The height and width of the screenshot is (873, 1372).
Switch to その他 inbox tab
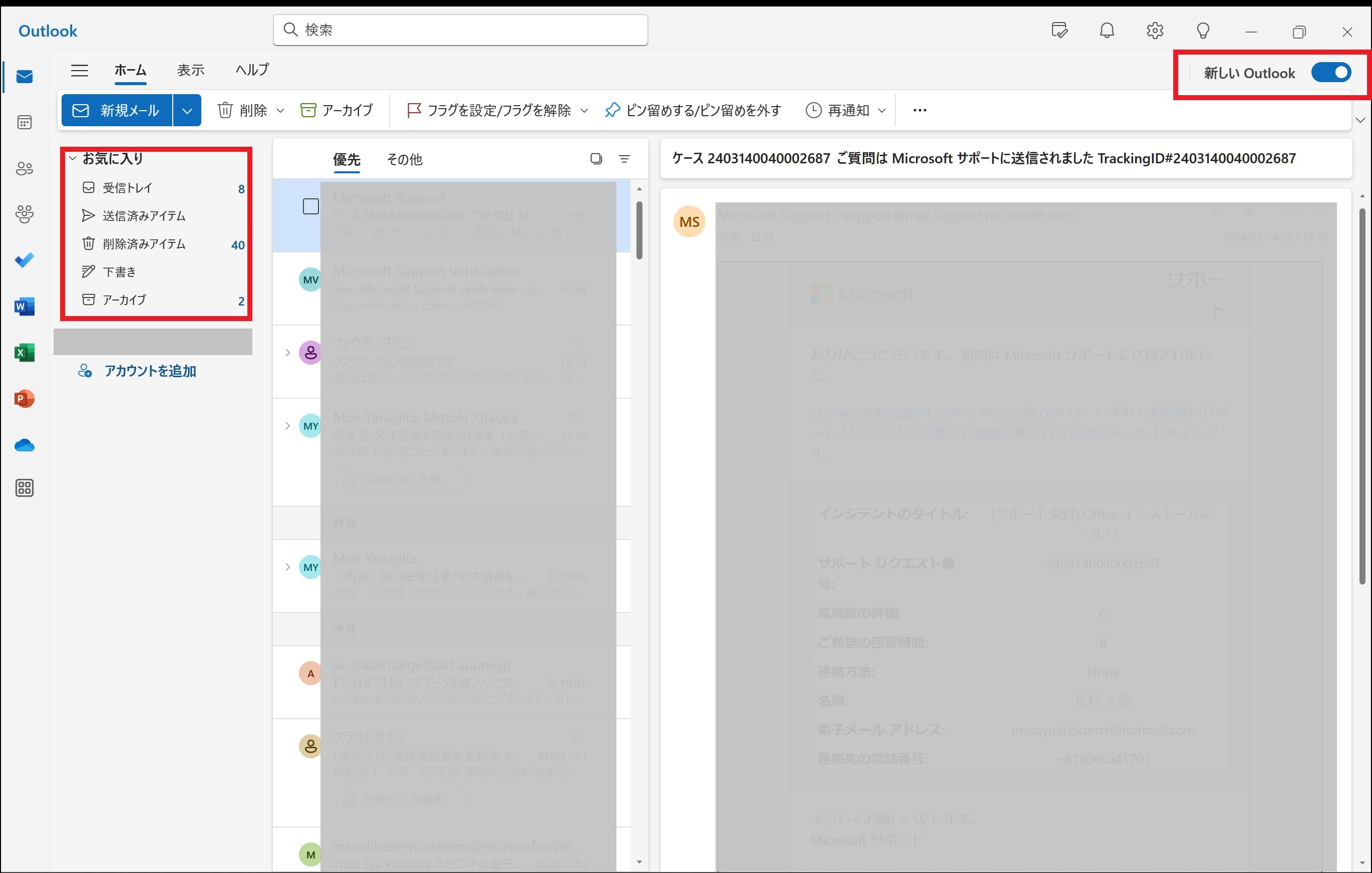(x=405, y=160)
